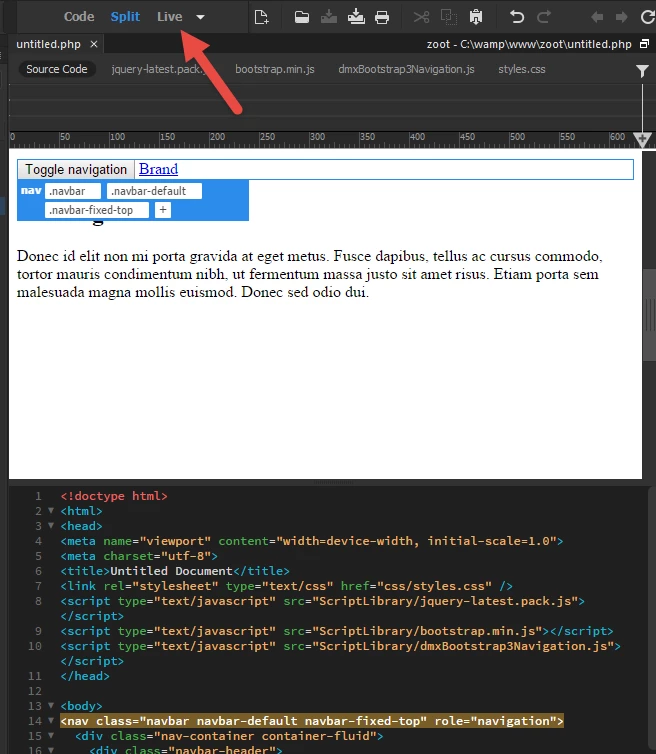Select the .navbar-default class chip
This screenshot has width=656, height=754.
point(154,191)
